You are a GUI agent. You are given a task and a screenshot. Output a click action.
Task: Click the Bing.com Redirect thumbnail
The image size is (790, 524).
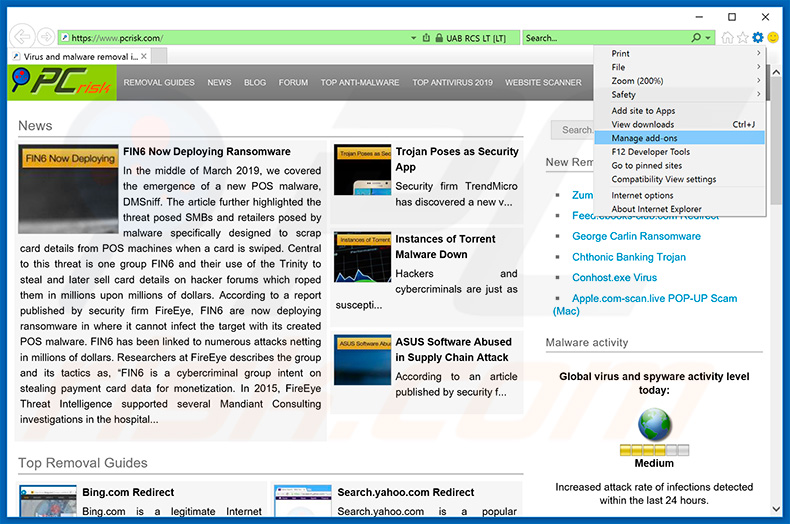[48, 501]
